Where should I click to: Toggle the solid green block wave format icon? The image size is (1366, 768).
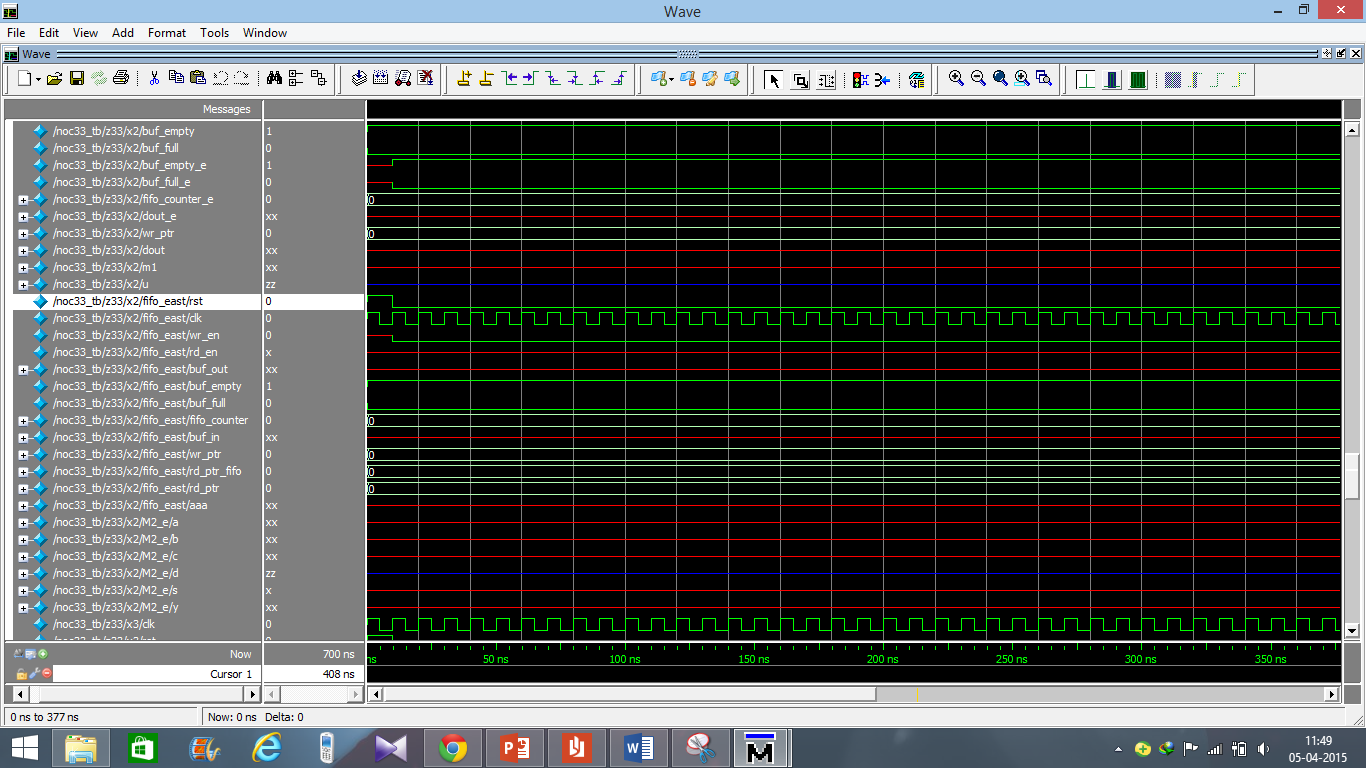coord(1138,79)
